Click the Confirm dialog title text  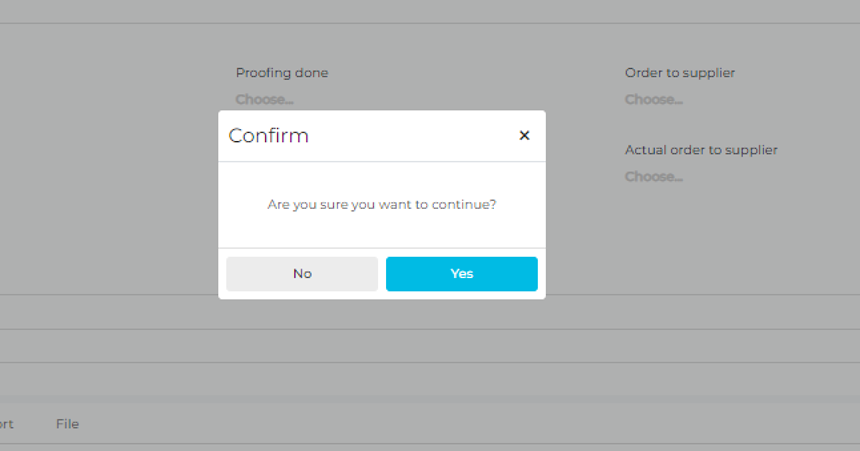tap(269, 136)
